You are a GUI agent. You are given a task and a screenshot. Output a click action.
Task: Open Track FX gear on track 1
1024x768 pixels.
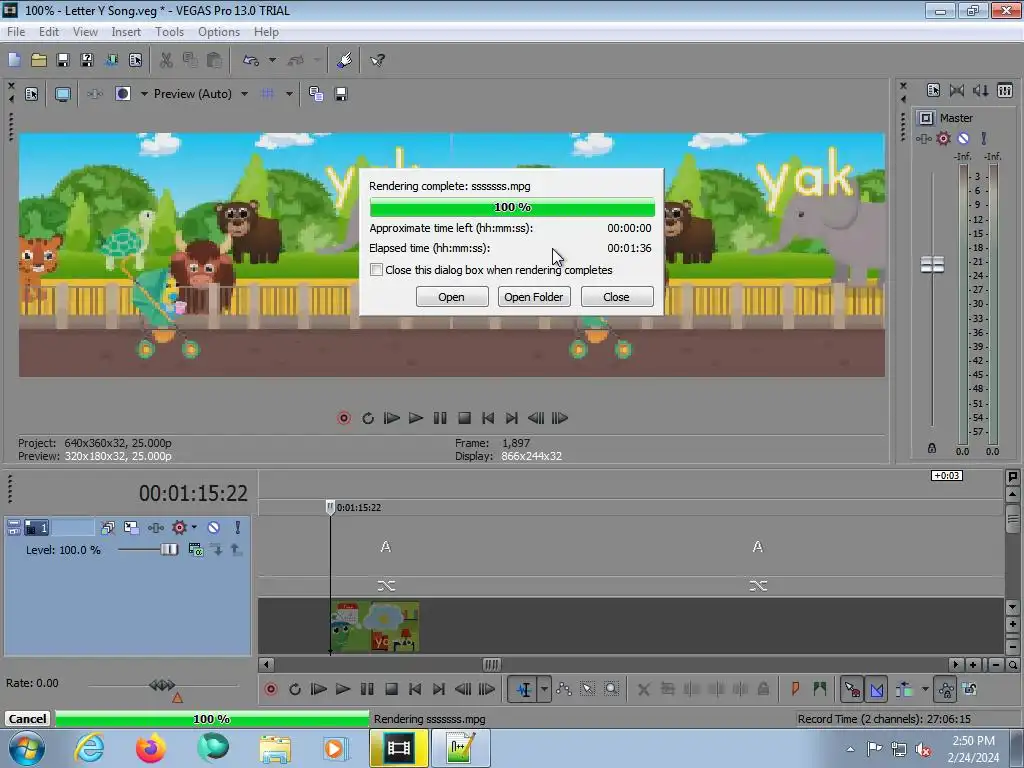(179, 527)
